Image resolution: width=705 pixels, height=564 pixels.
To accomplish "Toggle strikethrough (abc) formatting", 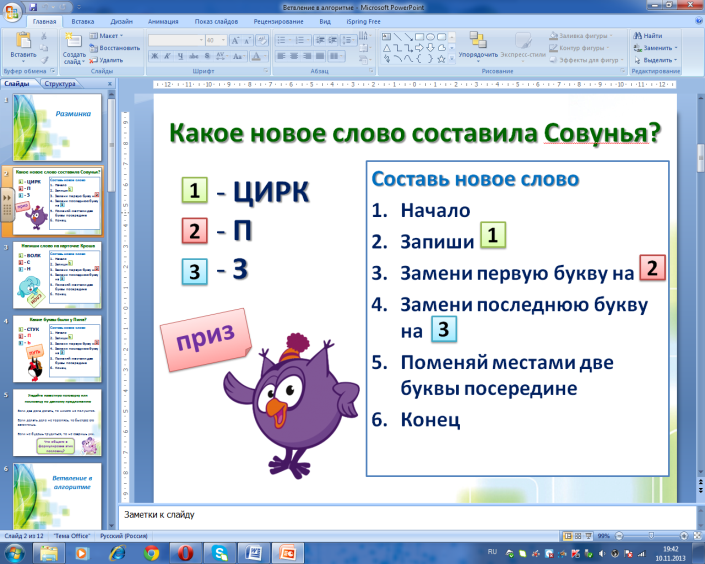I will (194, 56).
